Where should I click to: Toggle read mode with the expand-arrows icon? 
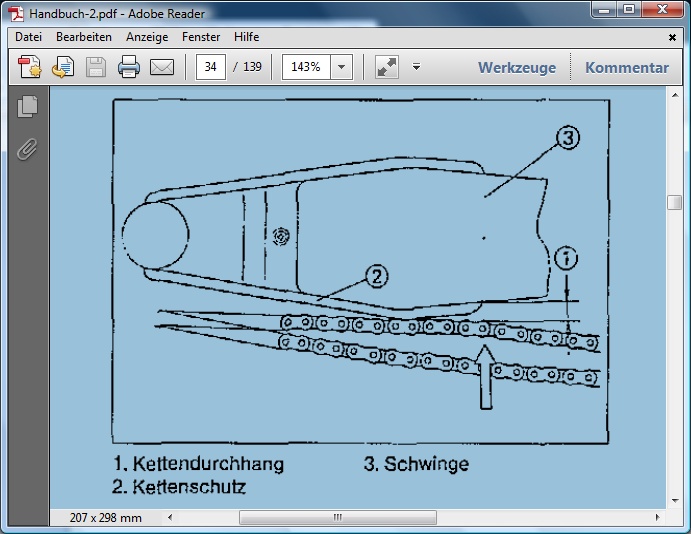coord(386,67)
